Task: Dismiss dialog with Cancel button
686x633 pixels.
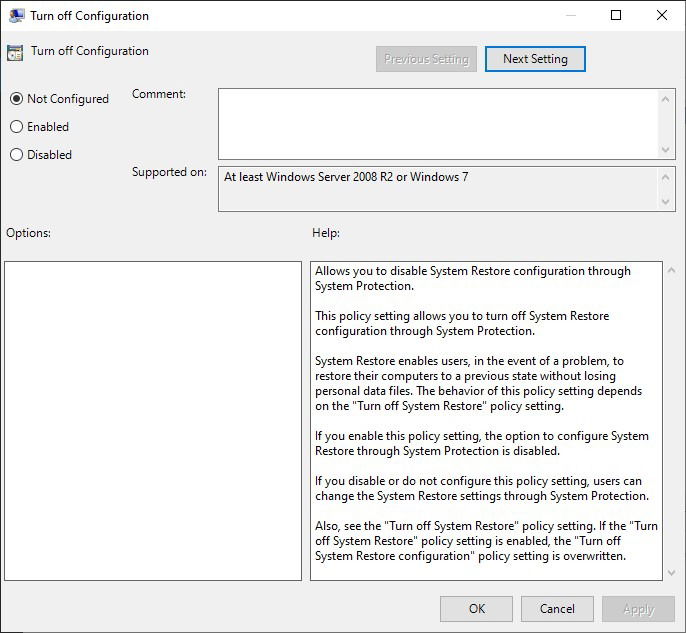Action: click(x=557, y=609)
